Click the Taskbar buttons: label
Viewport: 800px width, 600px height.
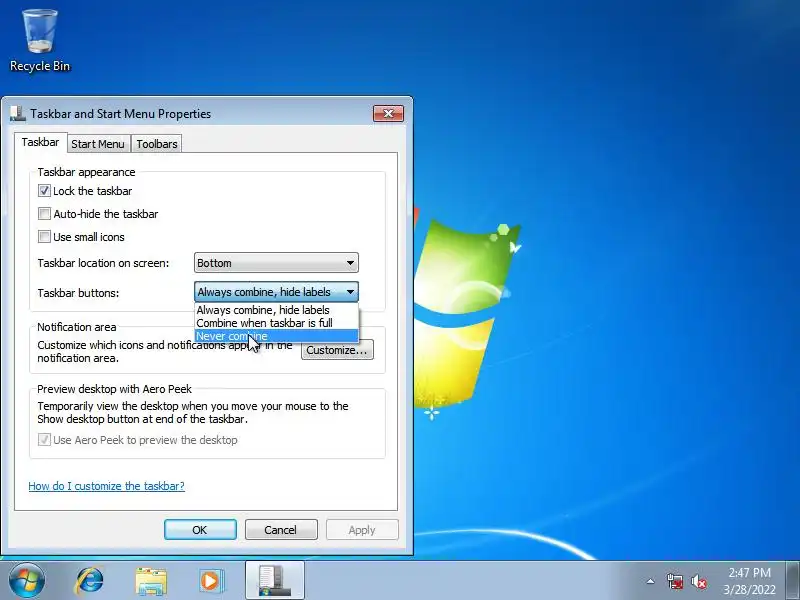[x=78, y=293]
